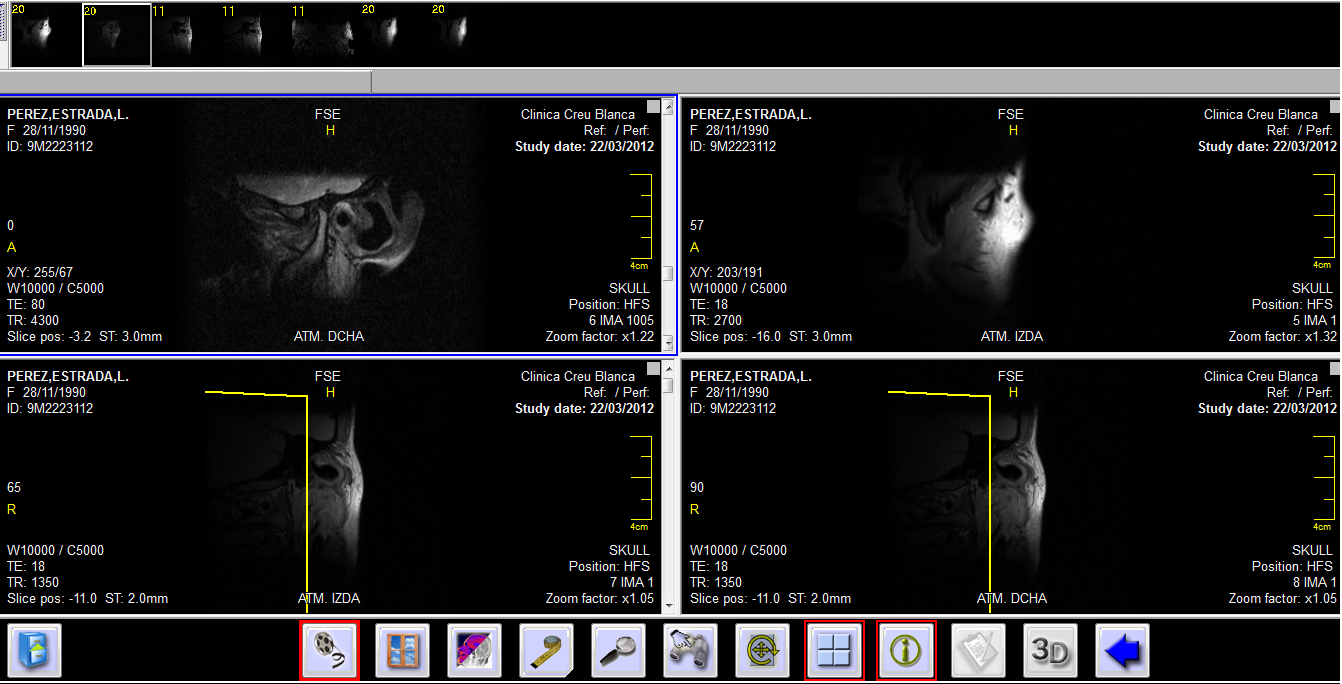Open the windowing tool
1342x684 pixels.
[402, 649]
